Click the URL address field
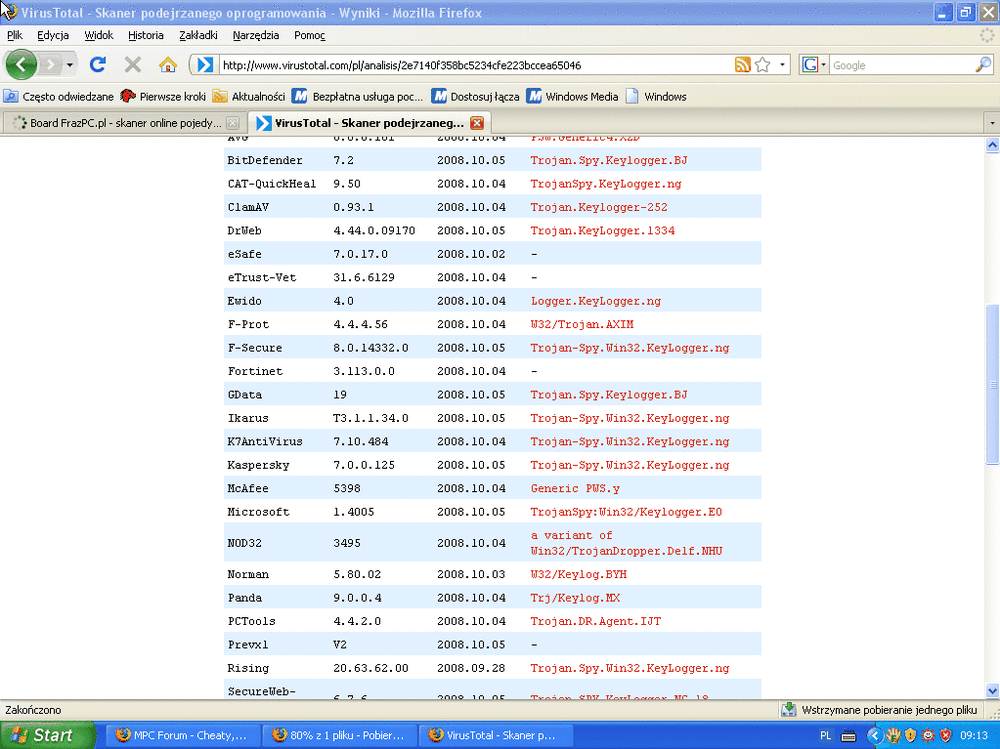 tap(476, 65)
